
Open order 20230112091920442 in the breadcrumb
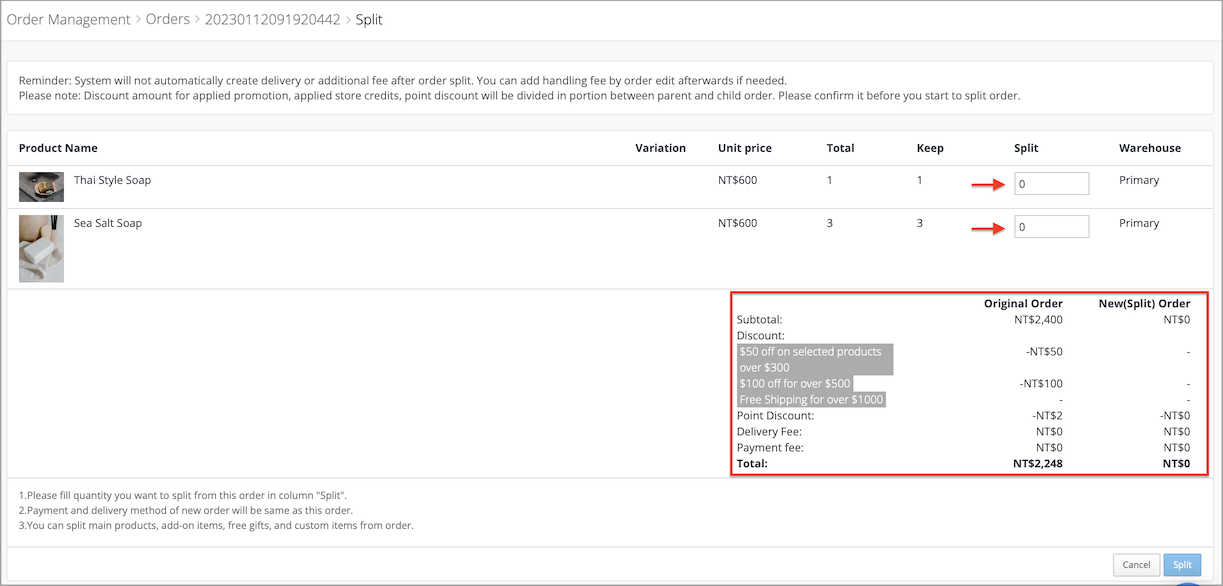[x=272, y=19]
